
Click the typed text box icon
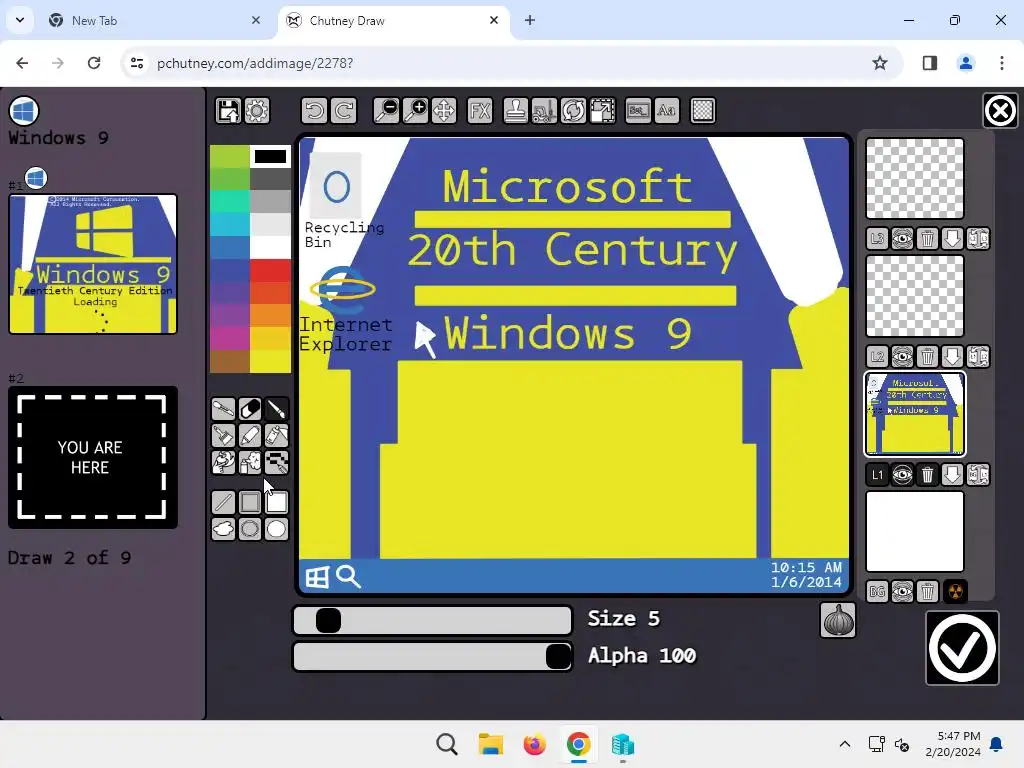pos(638,111)
